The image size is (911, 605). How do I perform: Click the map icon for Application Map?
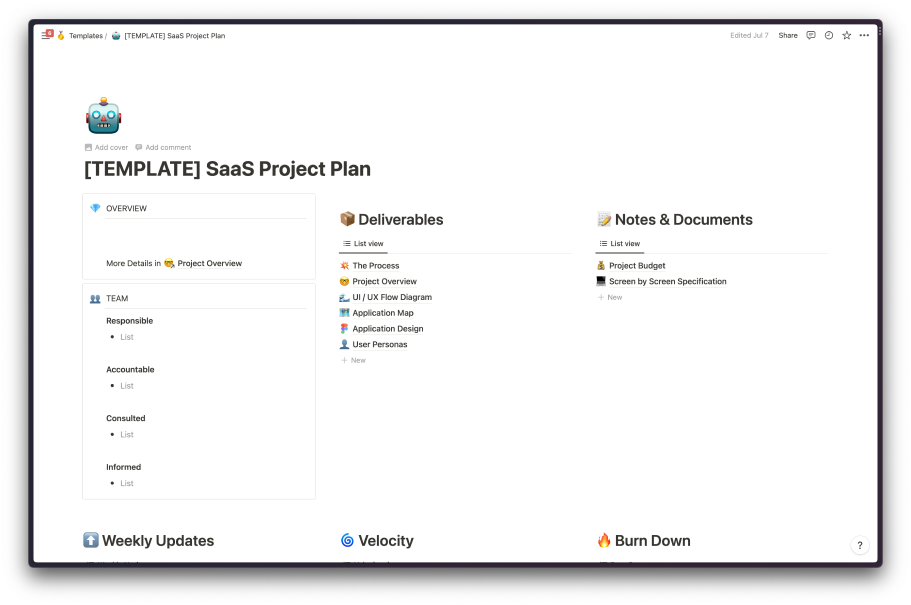[x=345, y=313]
